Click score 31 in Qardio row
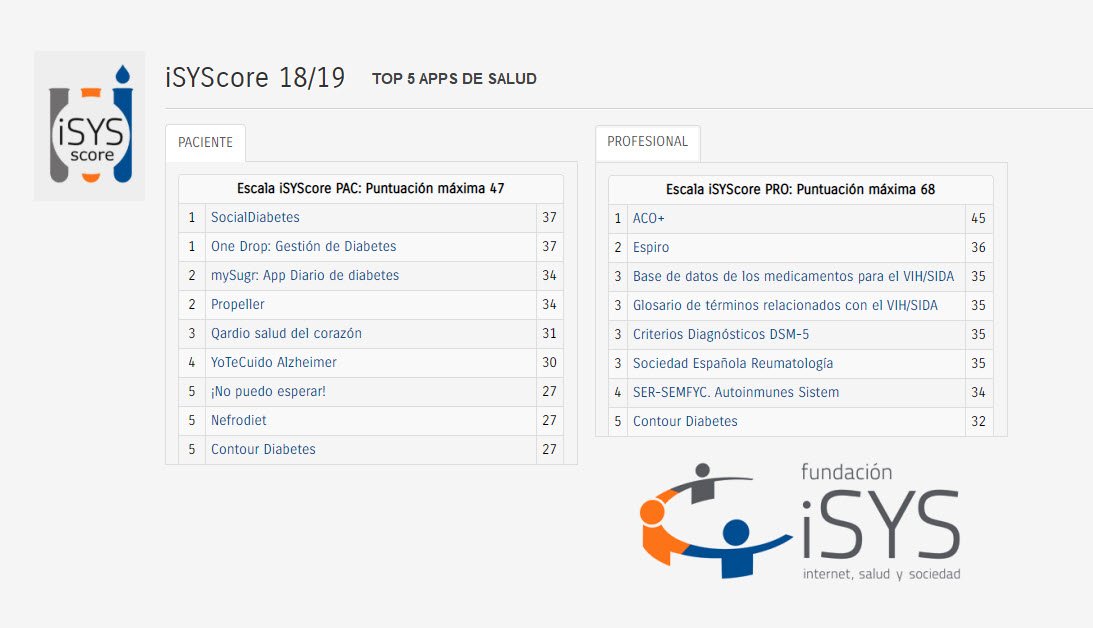 [549, 334]
